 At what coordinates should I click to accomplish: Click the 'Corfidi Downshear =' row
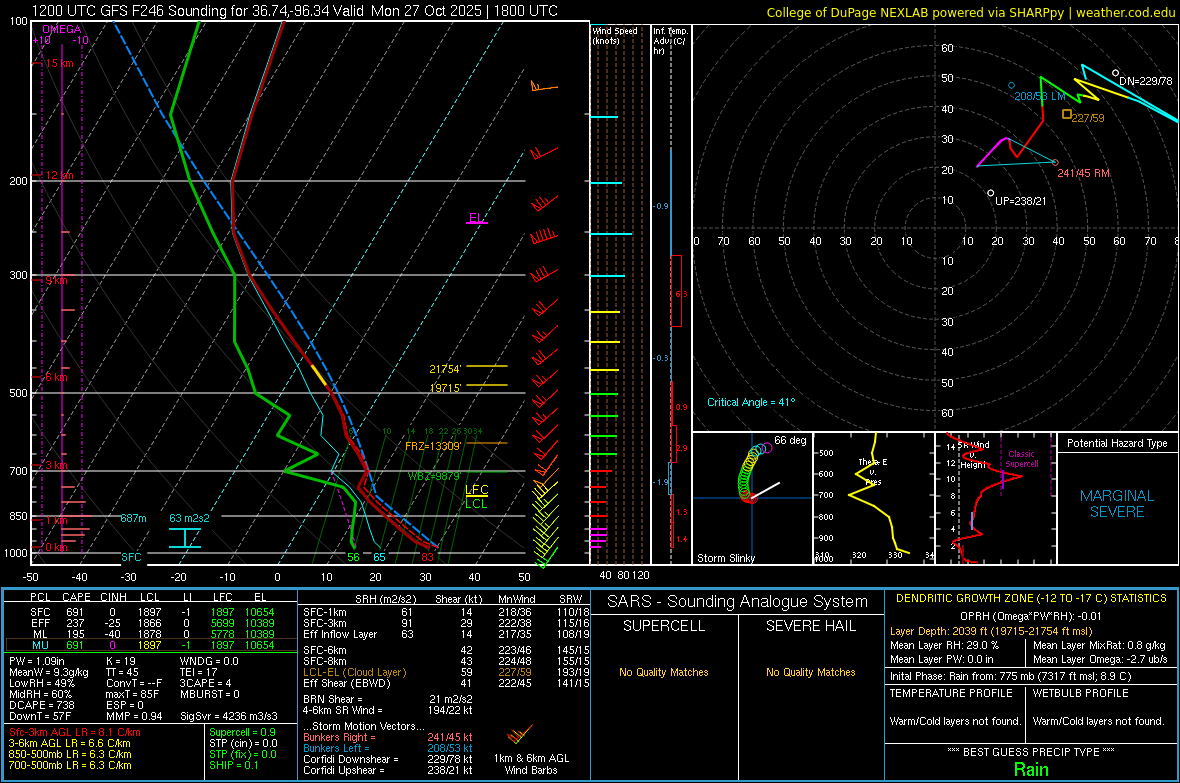pyautogui.click(x=388, y=760)
